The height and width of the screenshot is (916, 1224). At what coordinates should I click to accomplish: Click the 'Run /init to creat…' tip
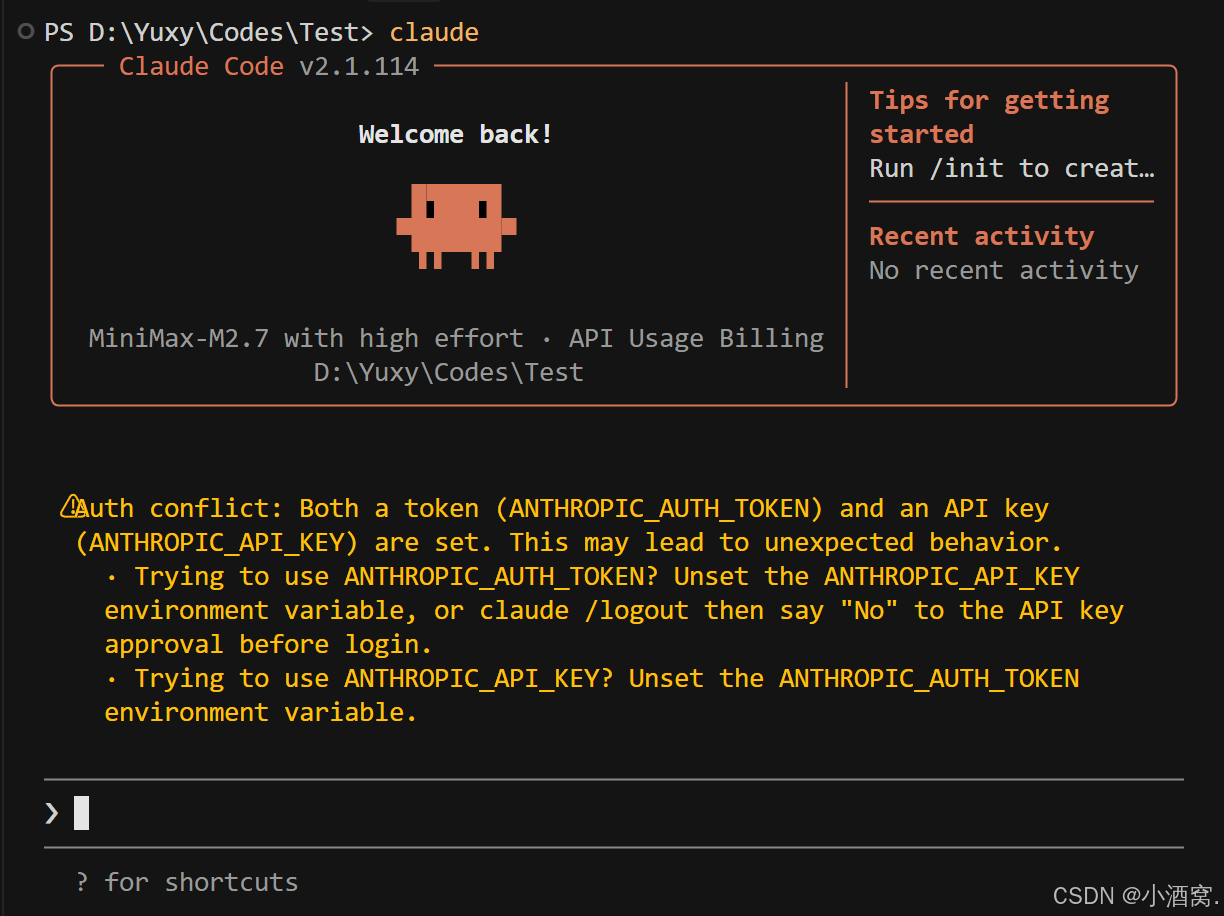[x=1012, y=168]
